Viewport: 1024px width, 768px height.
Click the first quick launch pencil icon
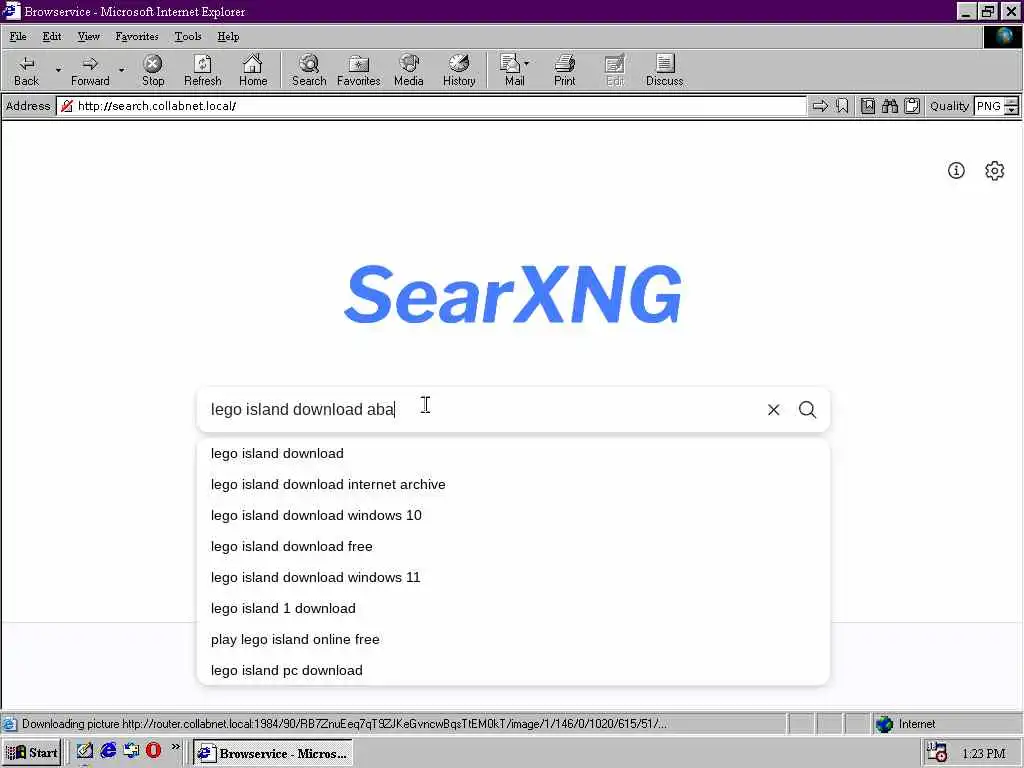85,750
